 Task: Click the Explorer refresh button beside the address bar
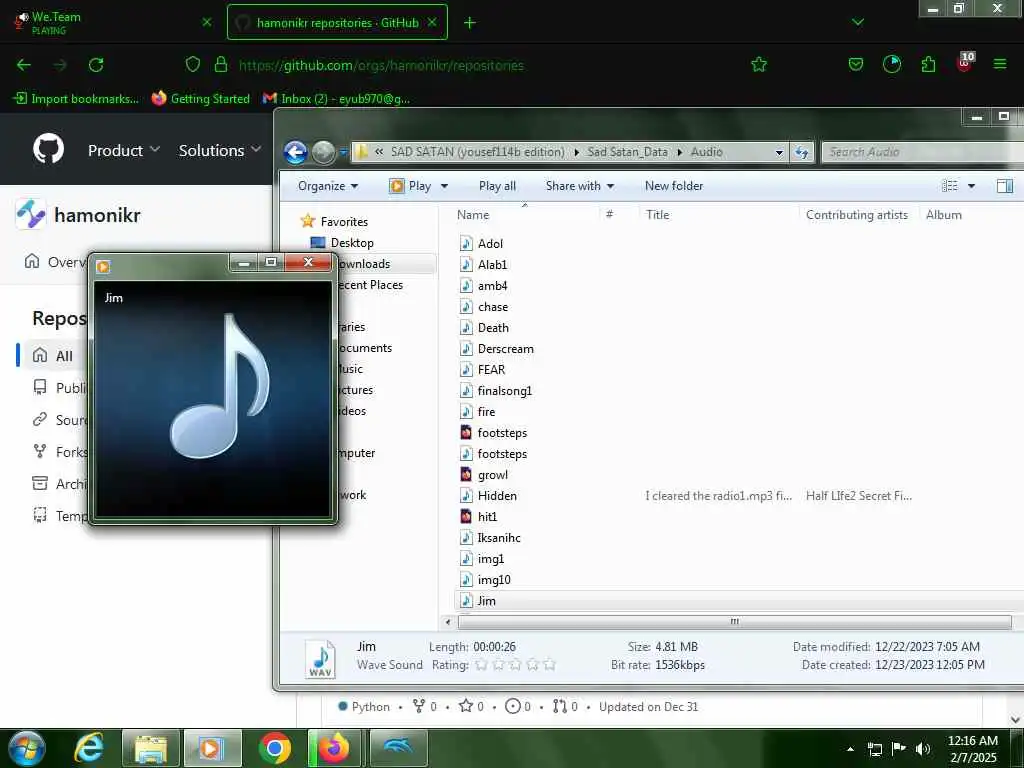(x=801, y=152)
